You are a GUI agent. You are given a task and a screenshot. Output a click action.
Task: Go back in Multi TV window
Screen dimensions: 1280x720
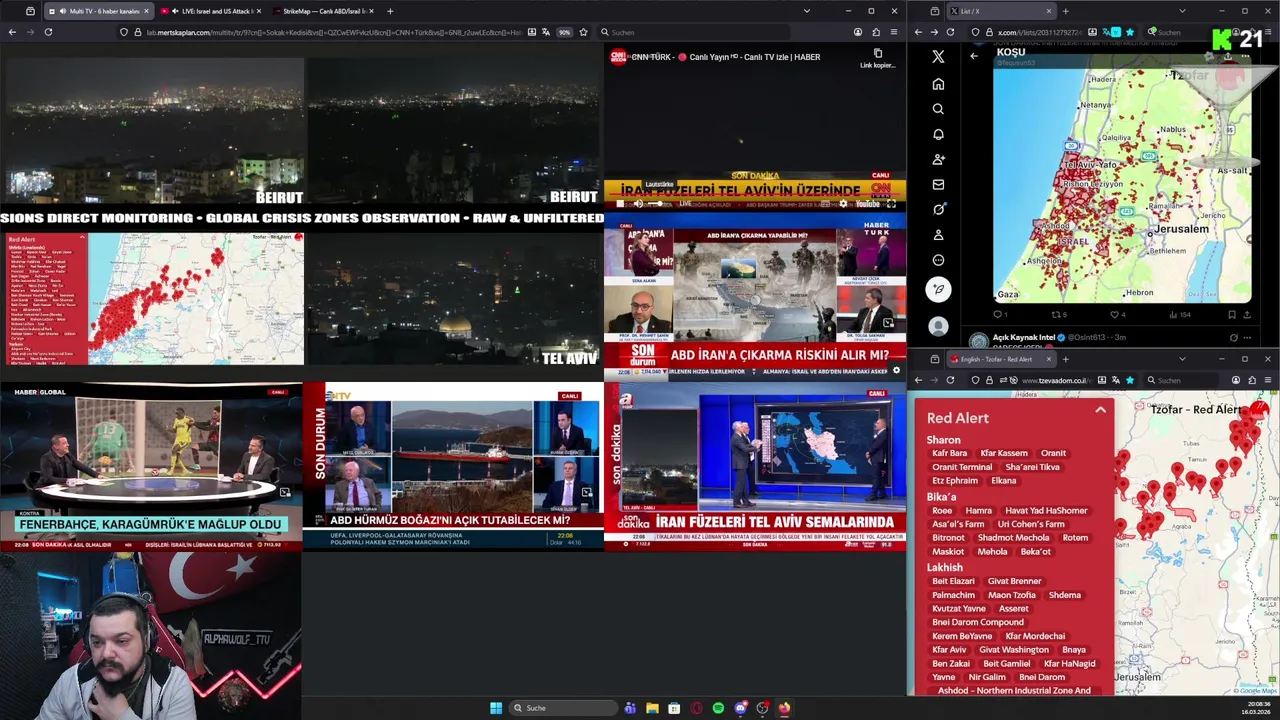(12, 32)
